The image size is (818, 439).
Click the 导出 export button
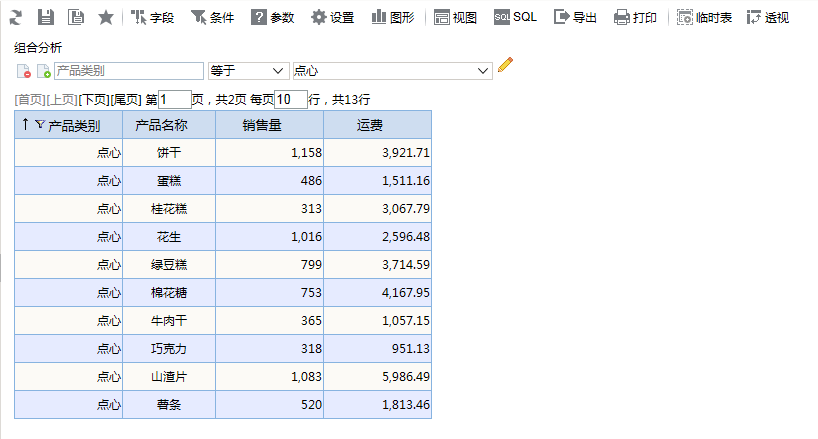pyautogui.click(x=575, y=18)
